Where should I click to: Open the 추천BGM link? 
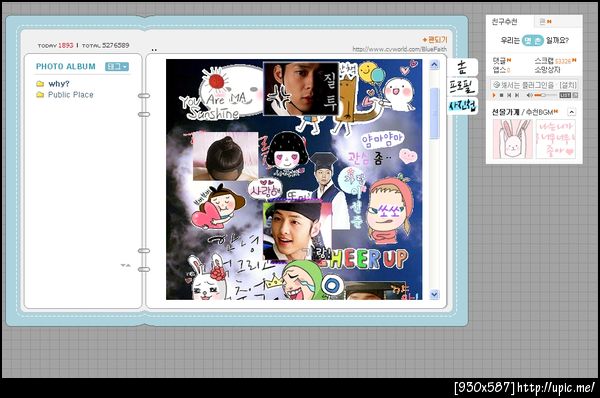[x=540, y=112]
